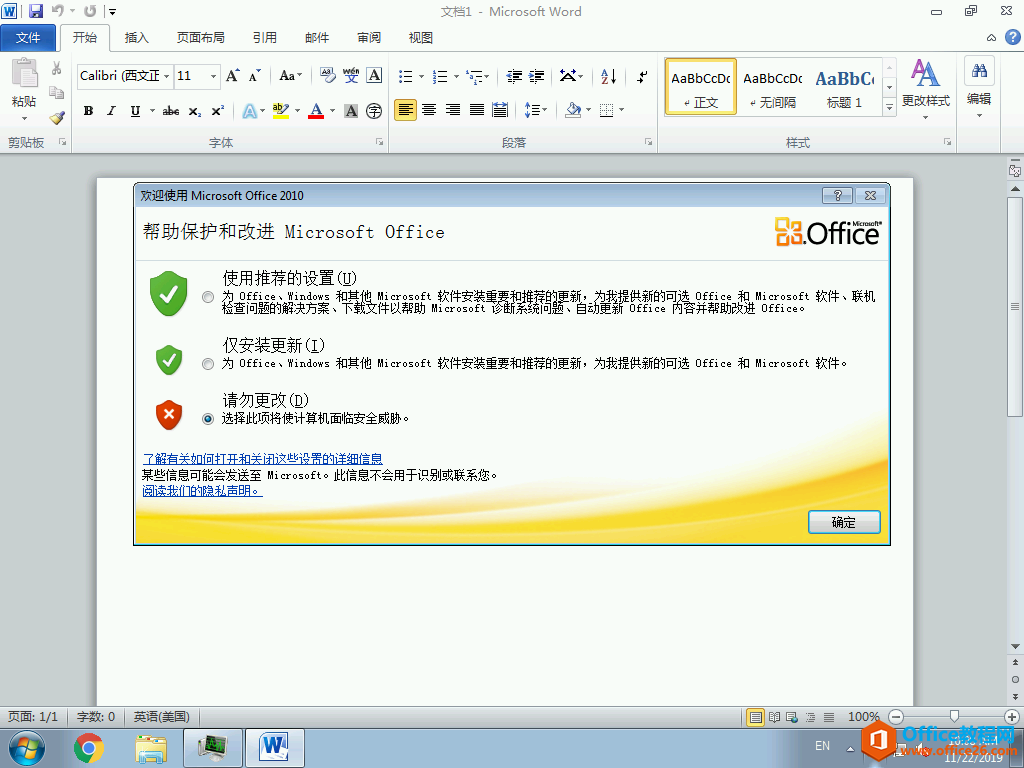Select the 请勿更改 radio option
Screen dimensions: 1024x768
pyautogui.click(x=208, y=419)
